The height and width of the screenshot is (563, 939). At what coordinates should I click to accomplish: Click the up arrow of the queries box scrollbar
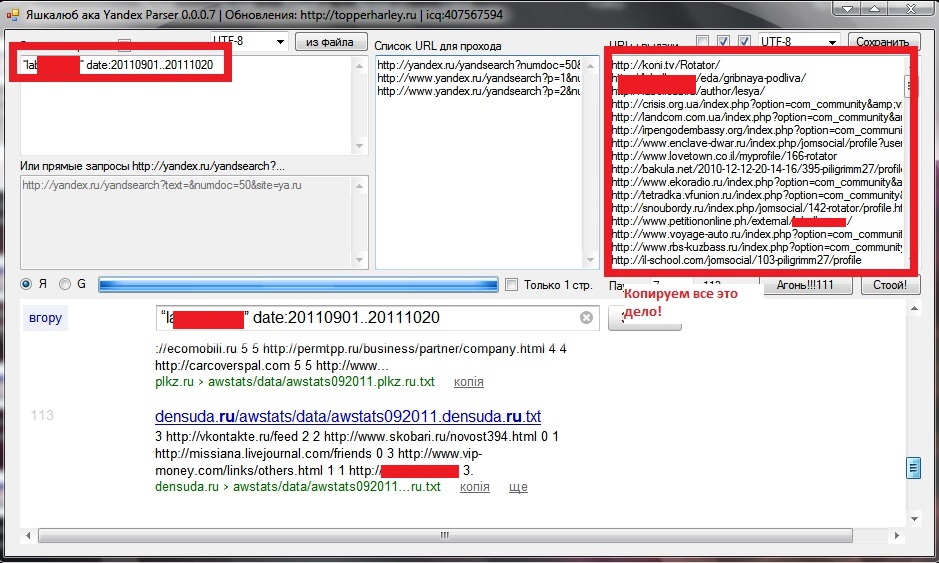click(359, 66)
